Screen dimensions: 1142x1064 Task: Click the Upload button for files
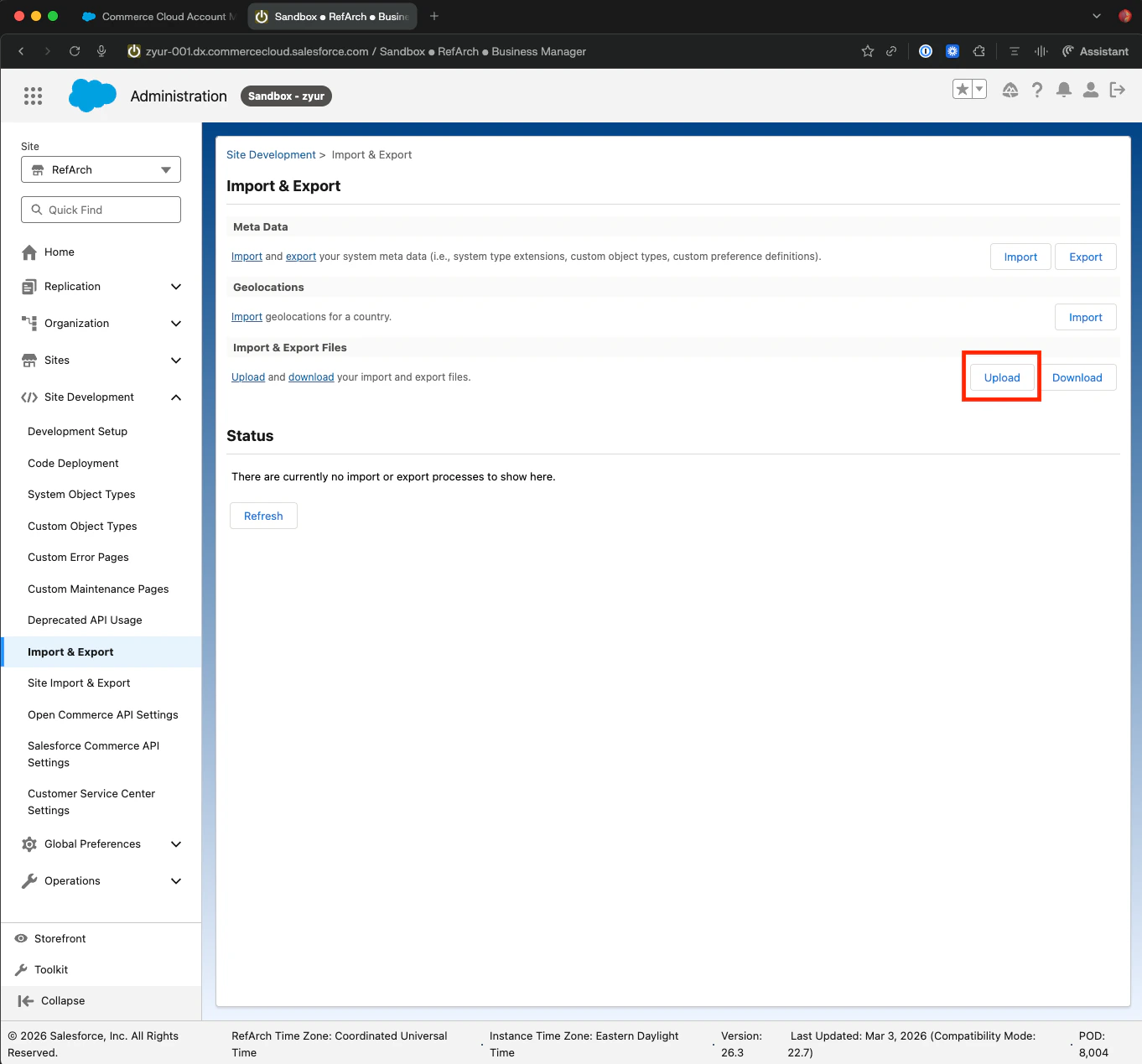(x=1002, y=378)
